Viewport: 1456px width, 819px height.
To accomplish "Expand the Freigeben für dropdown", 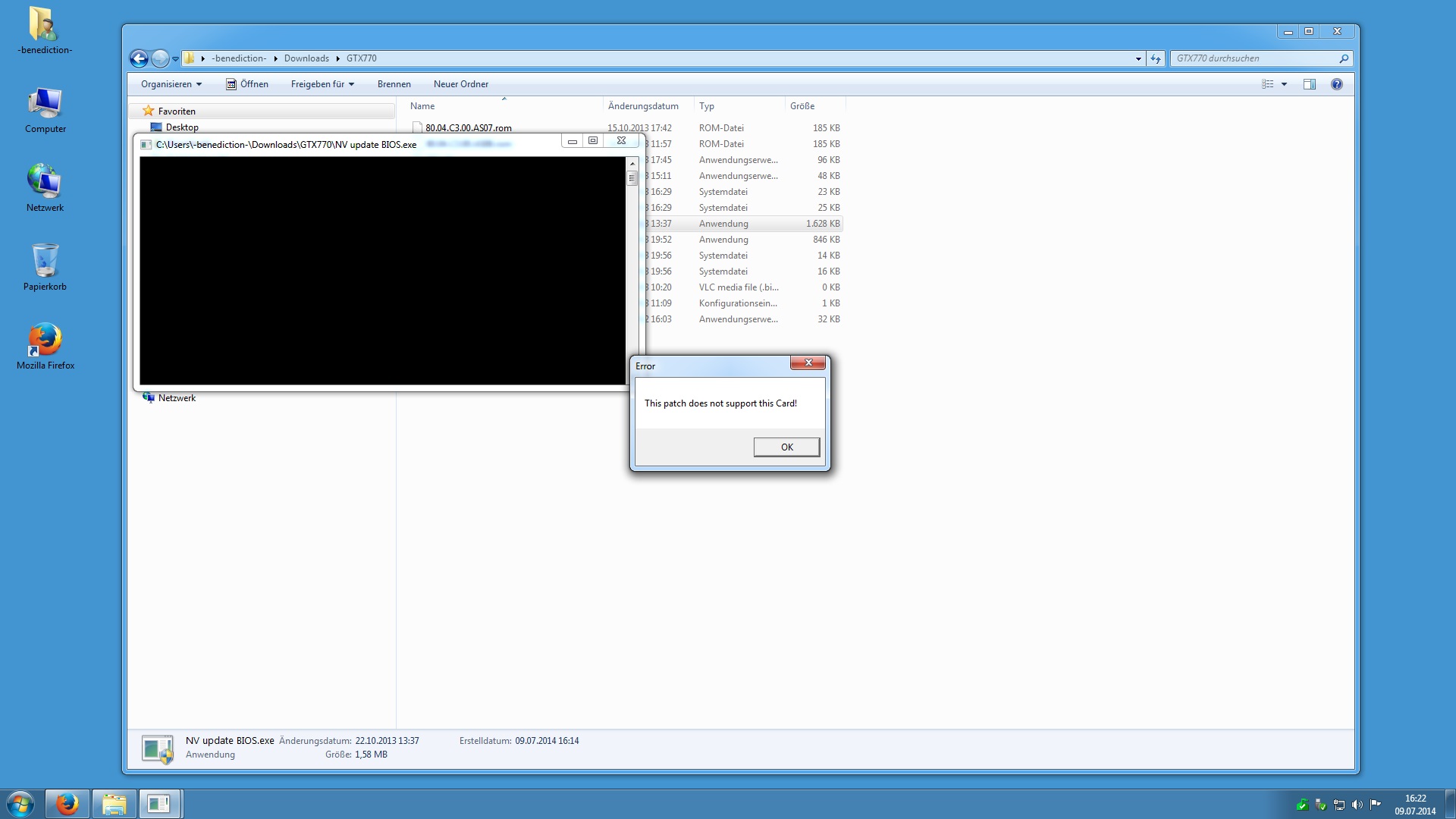I will [322, 84].
